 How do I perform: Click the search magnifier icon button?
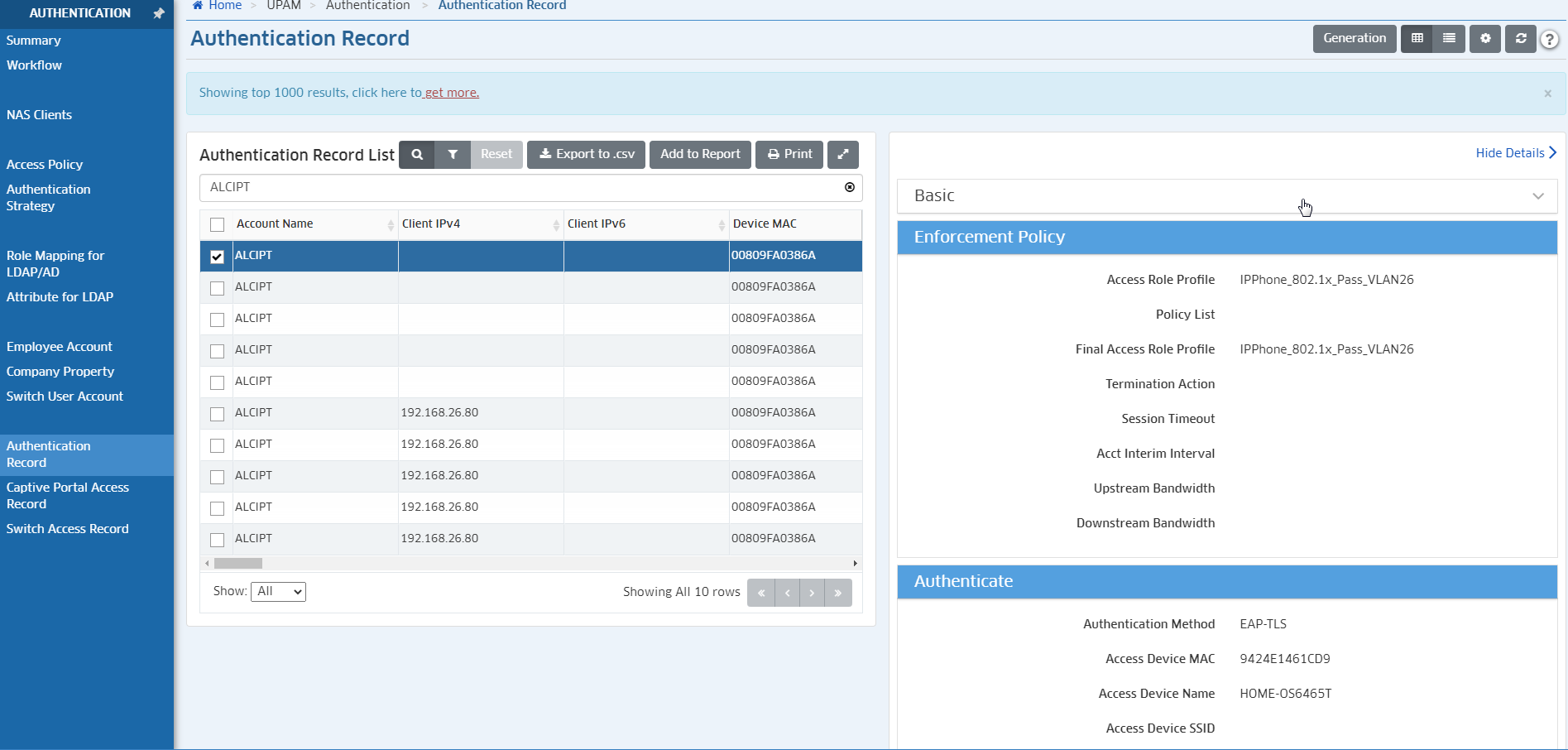[x=417, y=155]
